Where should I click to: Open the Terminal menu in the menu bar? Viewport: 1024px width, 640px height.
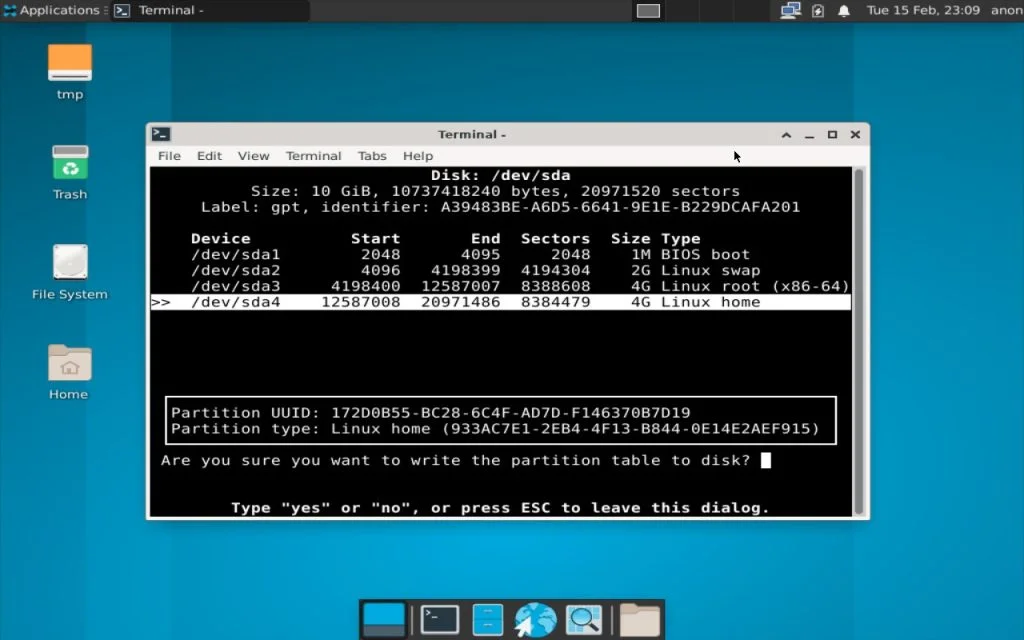[x=313, y=156]
